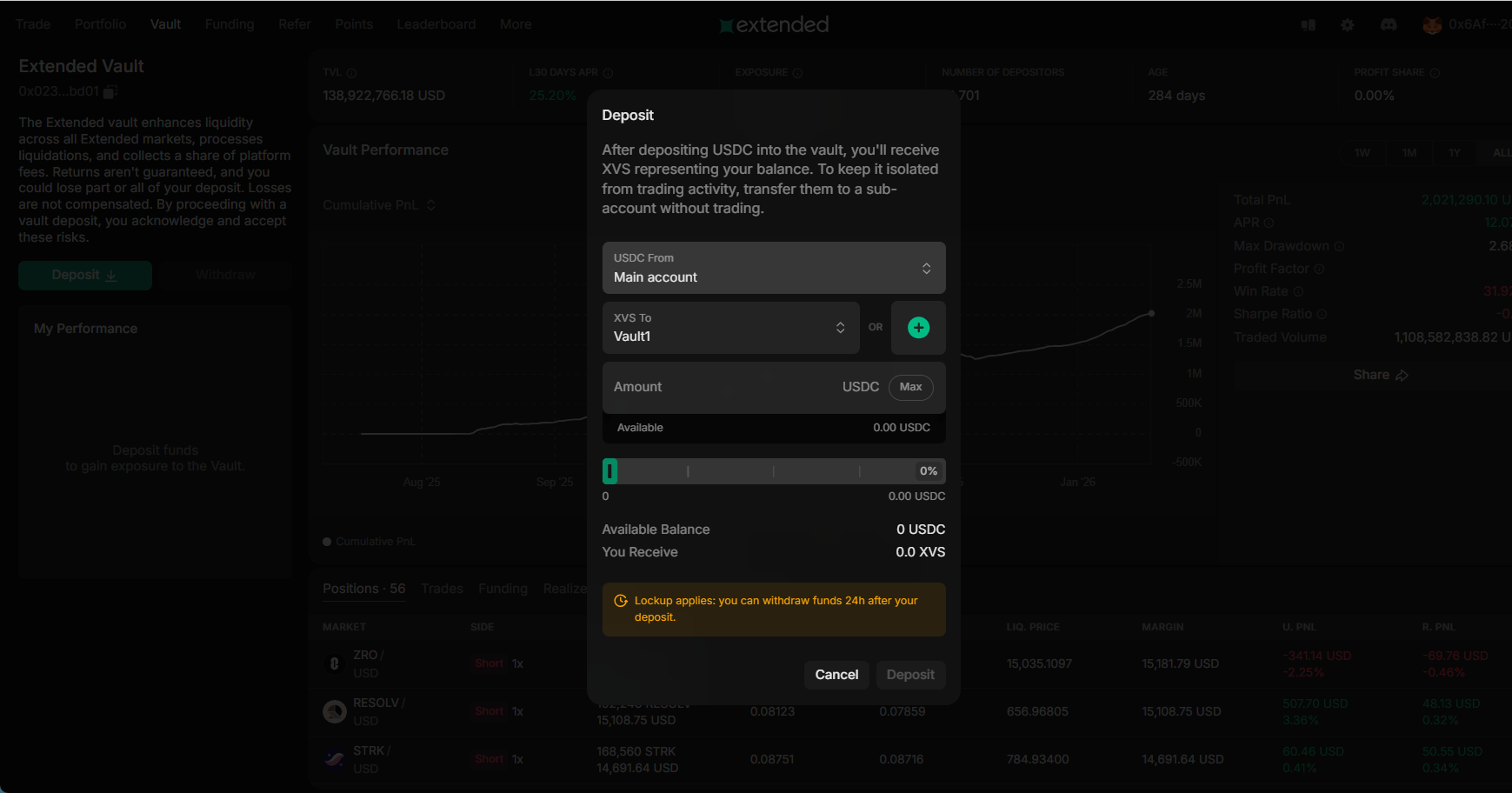1512x793 pixels.
Task: Open the XVS To vault dropdown
Action: [730, 328]
